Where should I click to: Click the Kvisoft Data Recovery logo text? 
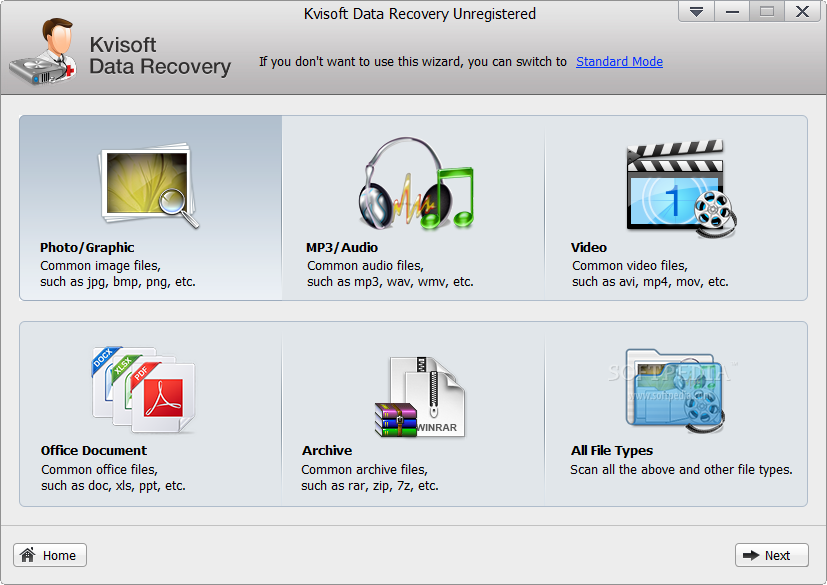click(x=160, y=56)
